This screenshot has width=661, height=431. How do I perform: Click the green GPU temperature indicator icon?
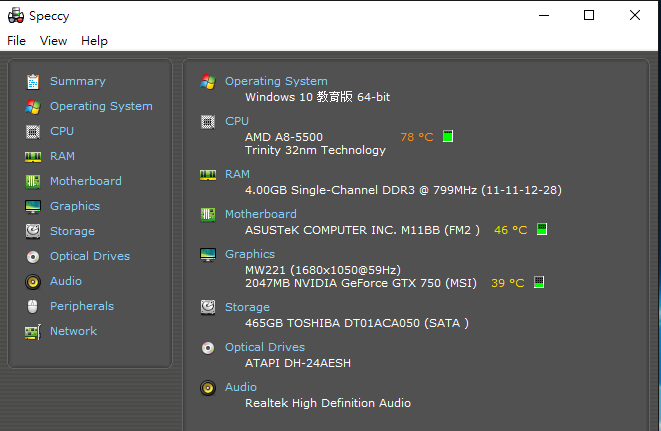[x=539, y=282]
